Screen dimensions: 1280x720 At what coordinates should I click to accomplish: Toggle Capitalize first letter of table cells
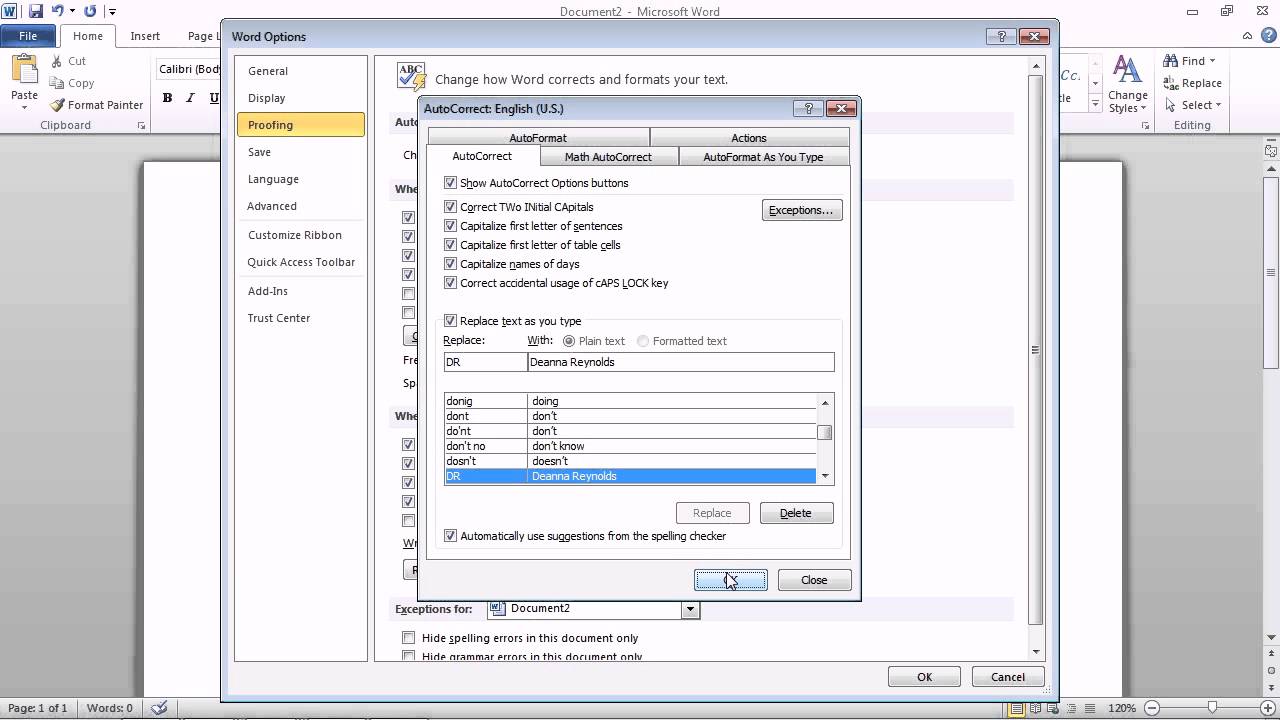(x=450, y=245)
